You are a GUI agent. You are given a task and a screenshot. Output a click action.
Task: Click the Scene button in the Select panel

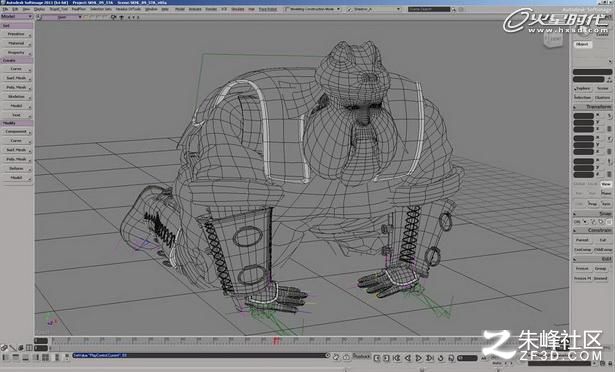coord(602,89)
